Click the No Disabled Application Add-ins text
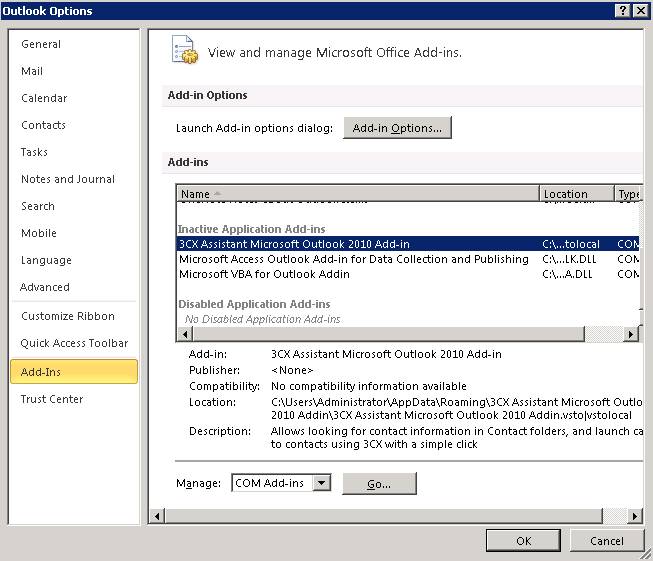The height and width of the screenshot is (561, 653). click(262, 319)
